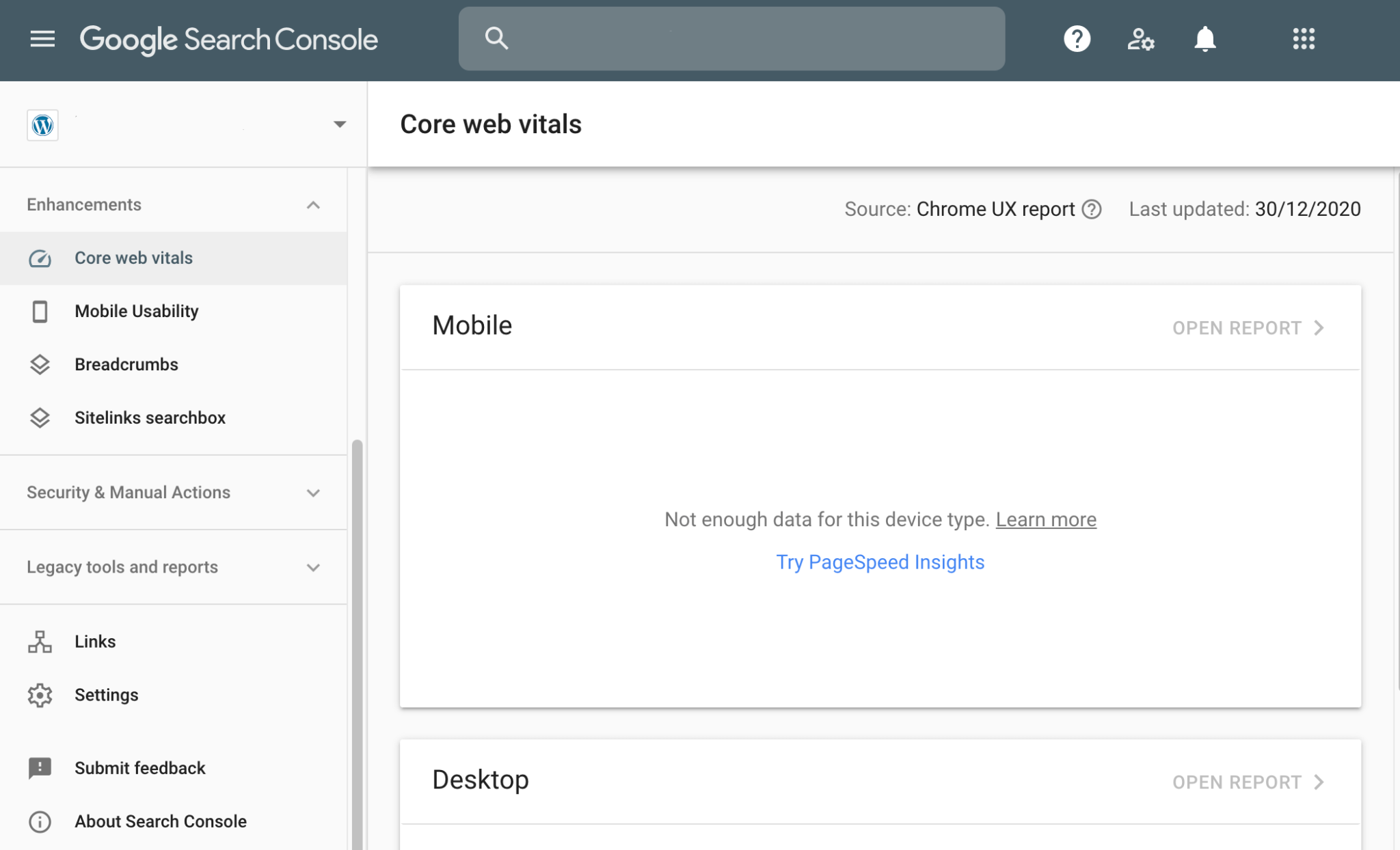Open Mobile Usability report

pos(174,312)
